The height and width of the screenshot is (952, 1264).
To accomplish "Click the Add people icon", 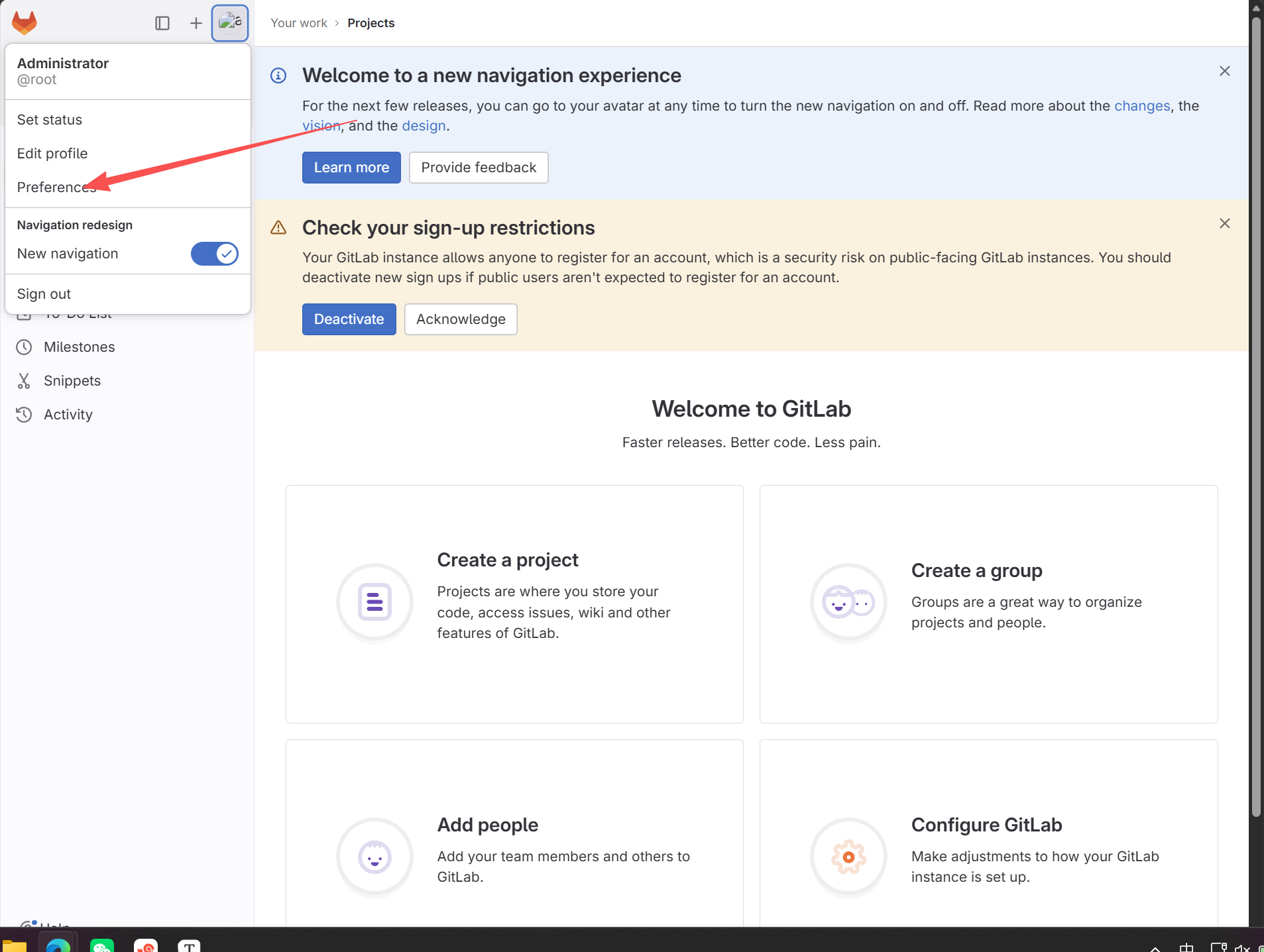I will (374, 857).
